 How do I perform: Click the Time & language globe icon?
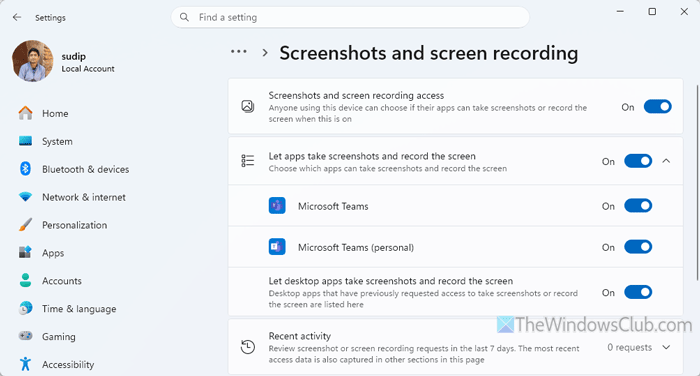pos(25,308)
